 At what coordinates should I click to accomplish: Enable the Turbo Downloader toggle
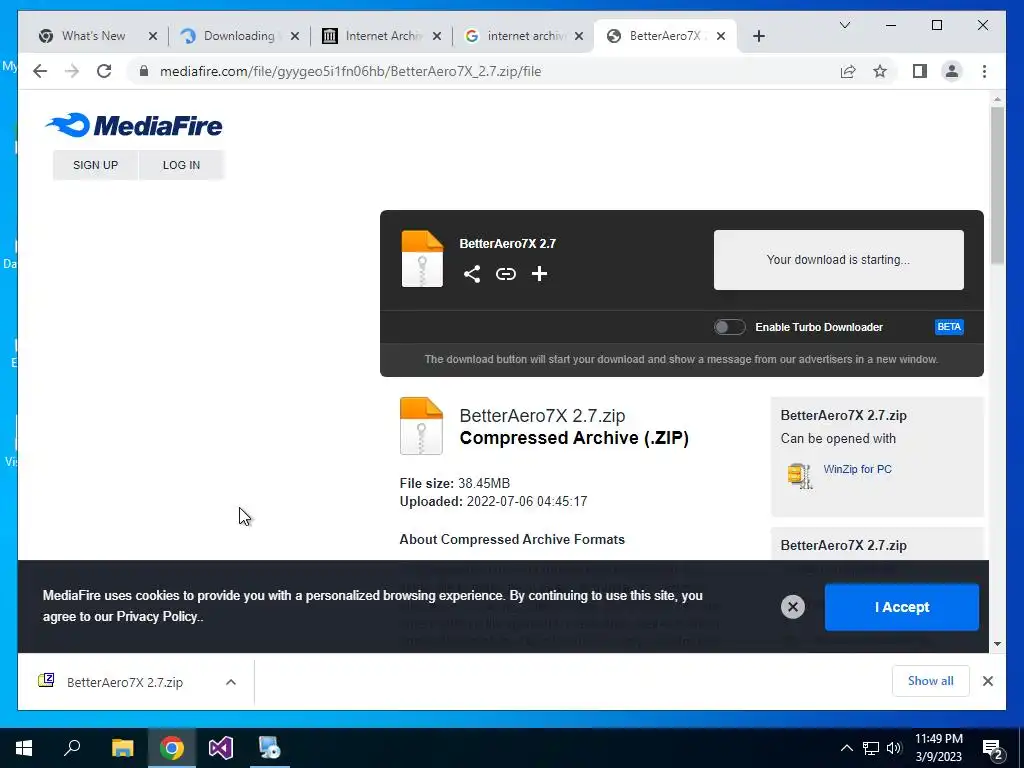729,327
